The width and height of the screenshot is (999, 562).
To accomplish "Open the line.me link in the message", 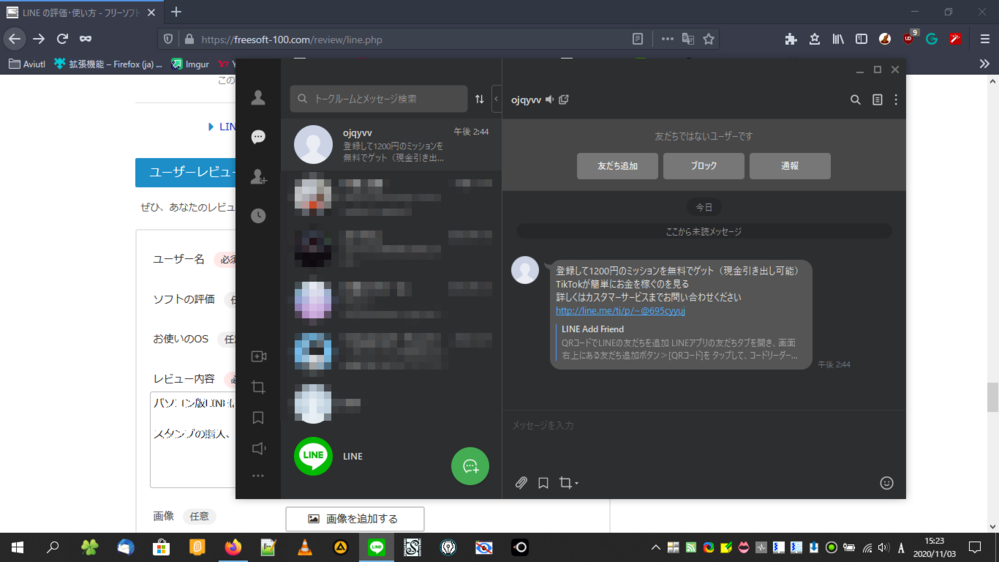I will tap(620, 311).
